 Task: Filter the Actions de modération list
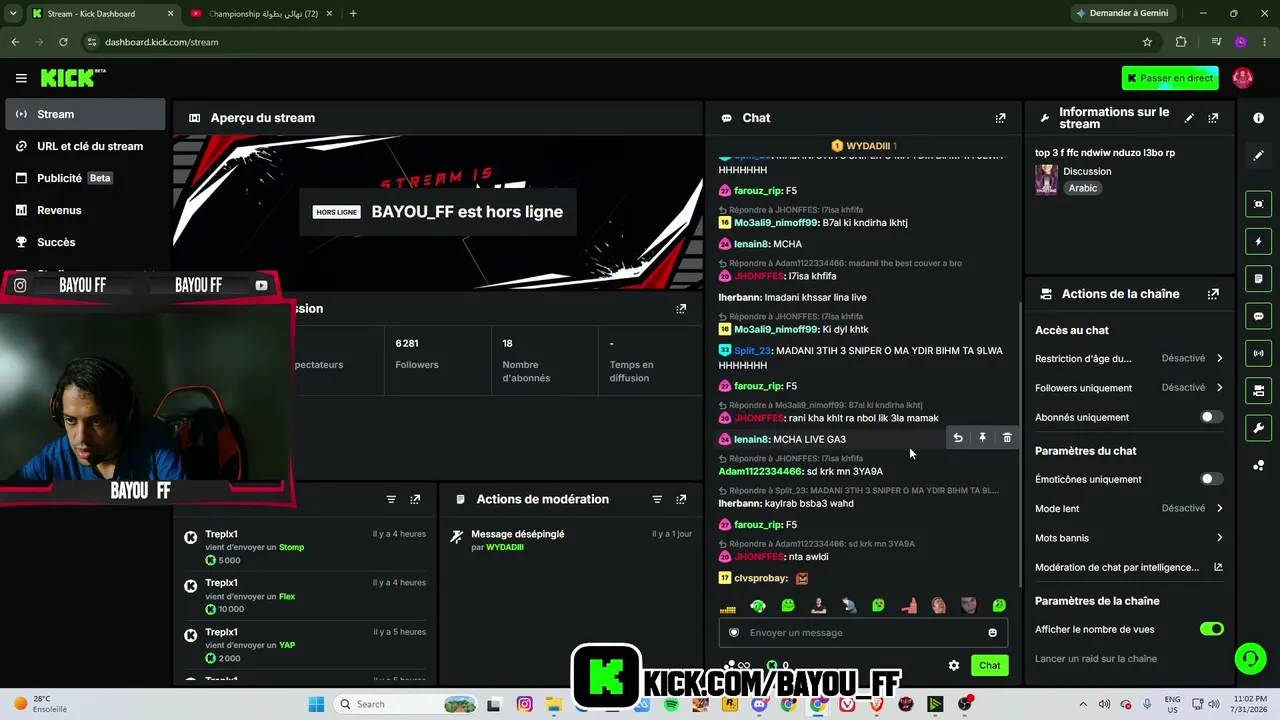coord(657,499)
